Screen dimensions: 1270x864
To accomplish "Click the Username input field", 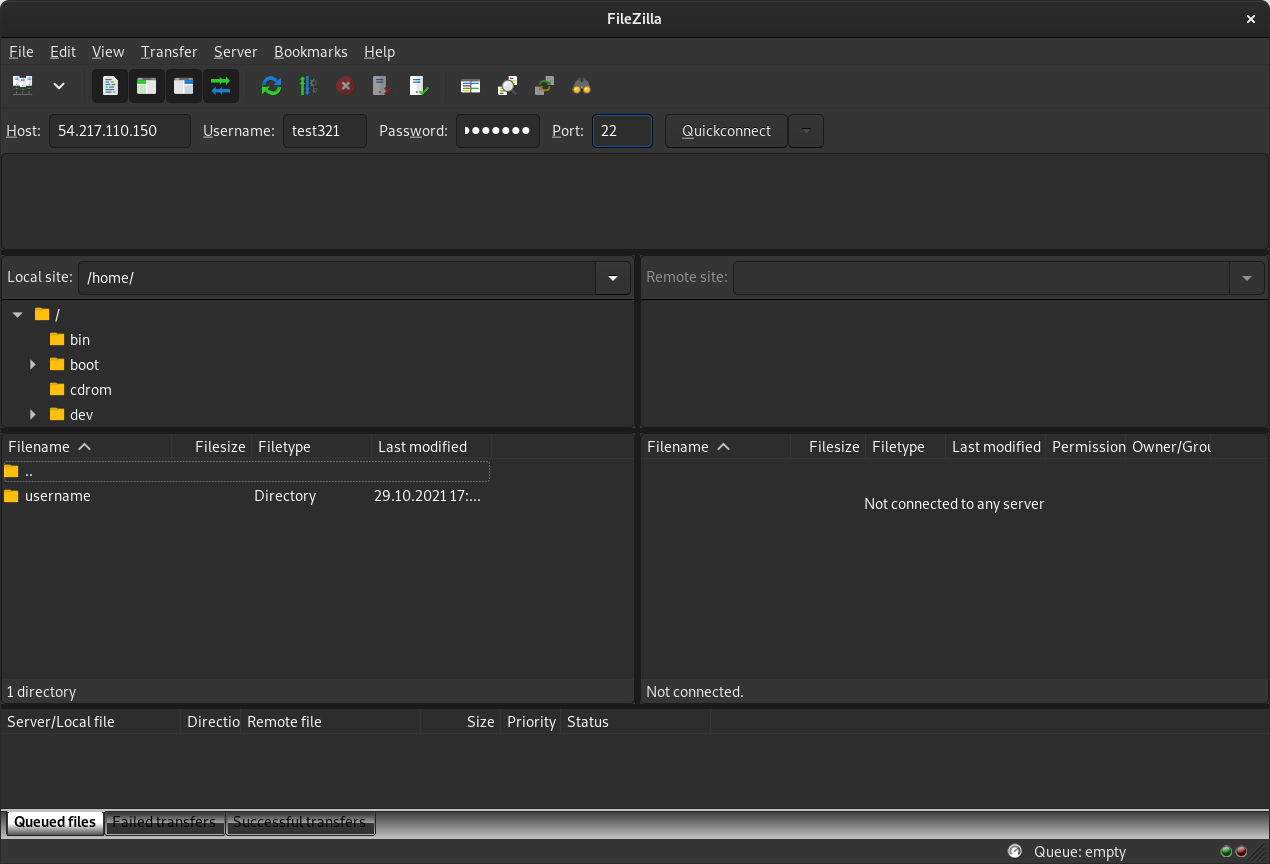I will click(325, 131).
